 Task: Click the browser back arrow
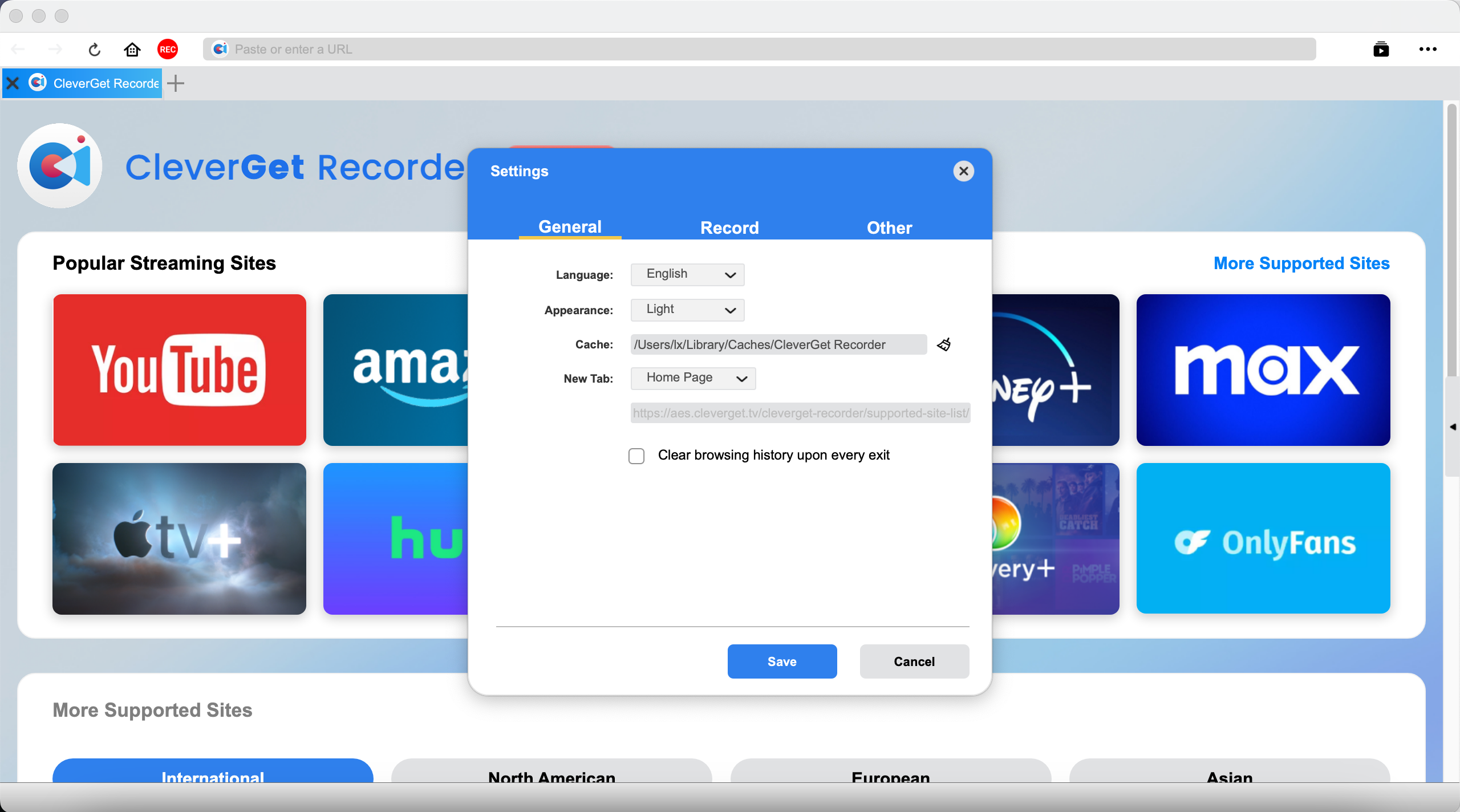18,50
